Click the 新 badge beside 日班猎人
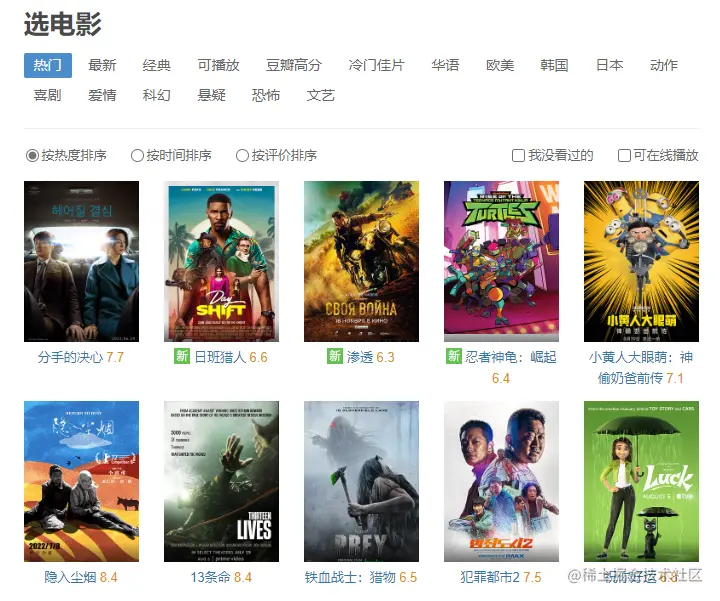Screen dimensions: 720x601 point(182,356)
